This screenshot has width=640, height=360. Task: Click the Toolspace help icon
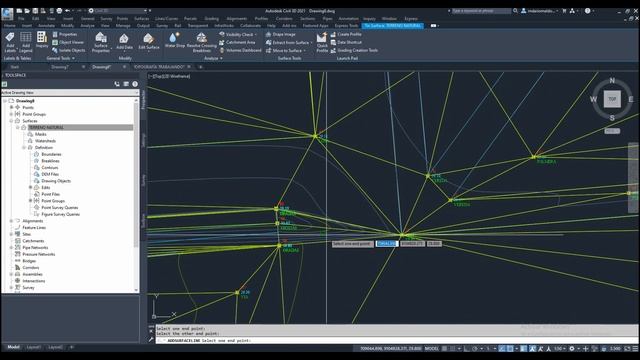coord(135,84)
